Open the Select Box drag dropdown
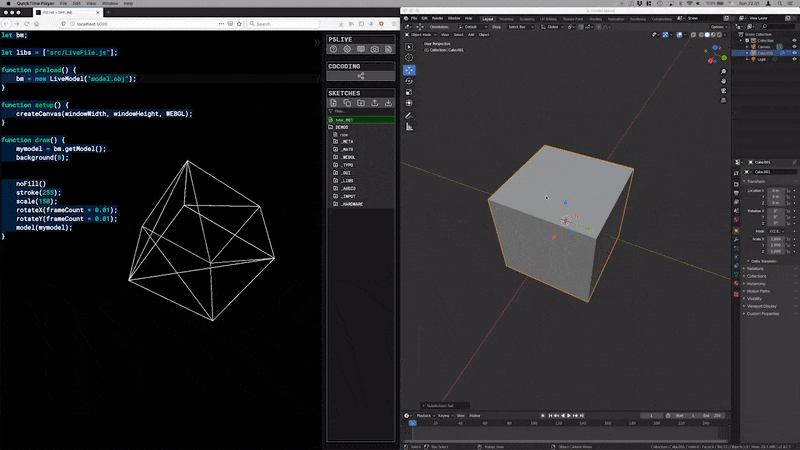The image size is (800, 450). (520, 27)
